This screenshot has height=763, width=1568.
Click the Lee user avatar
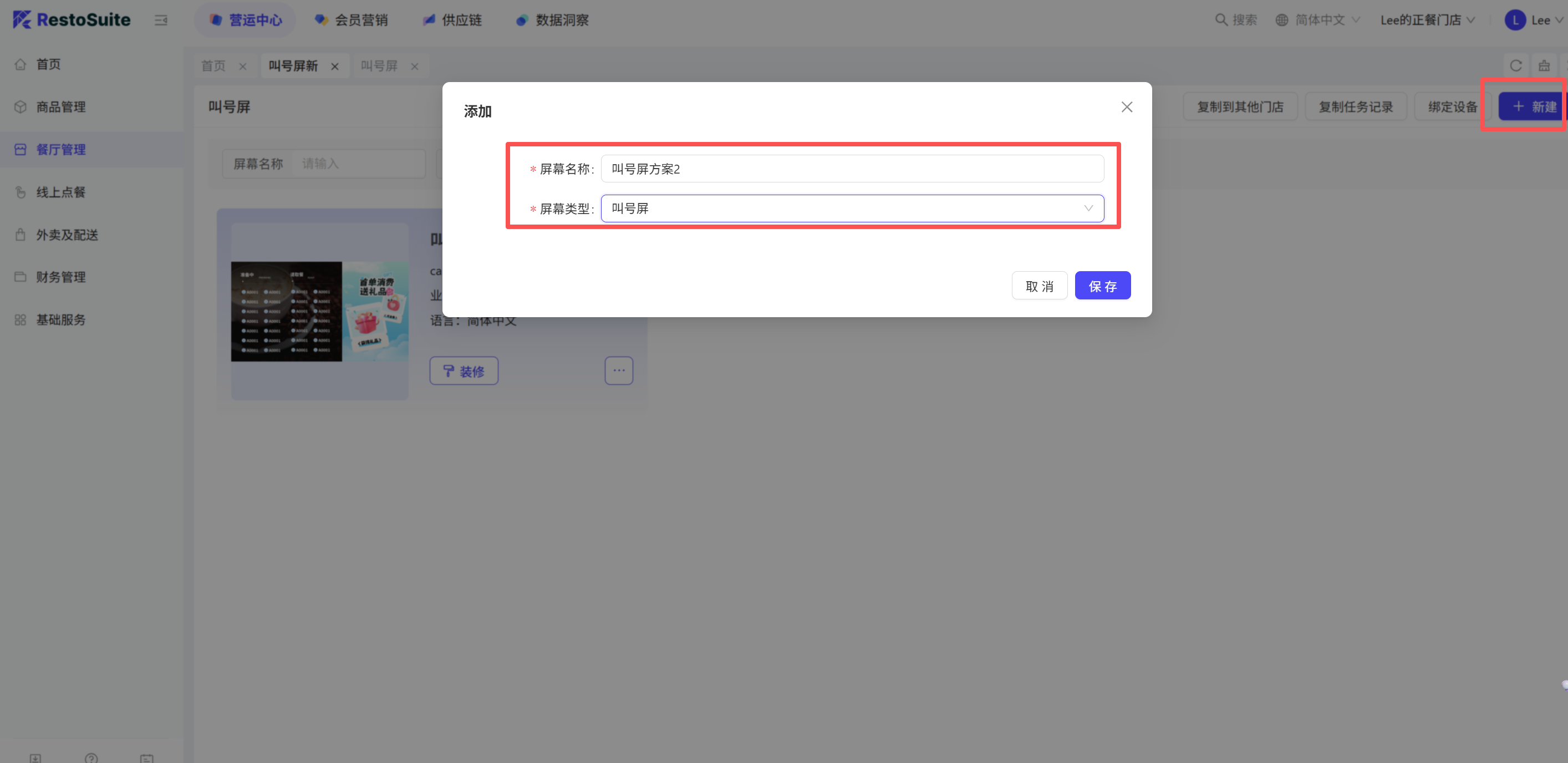(x=1515, y=20)
